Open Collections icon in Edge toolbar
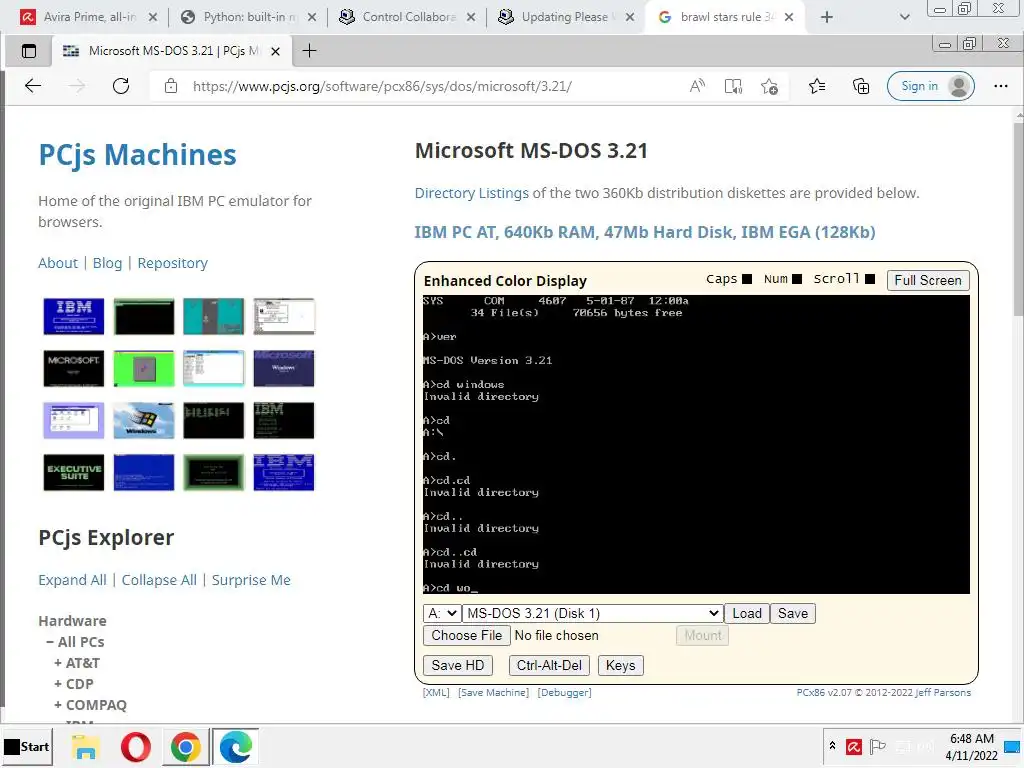This screenshot has height=768, width=1024. click(861, 86)
